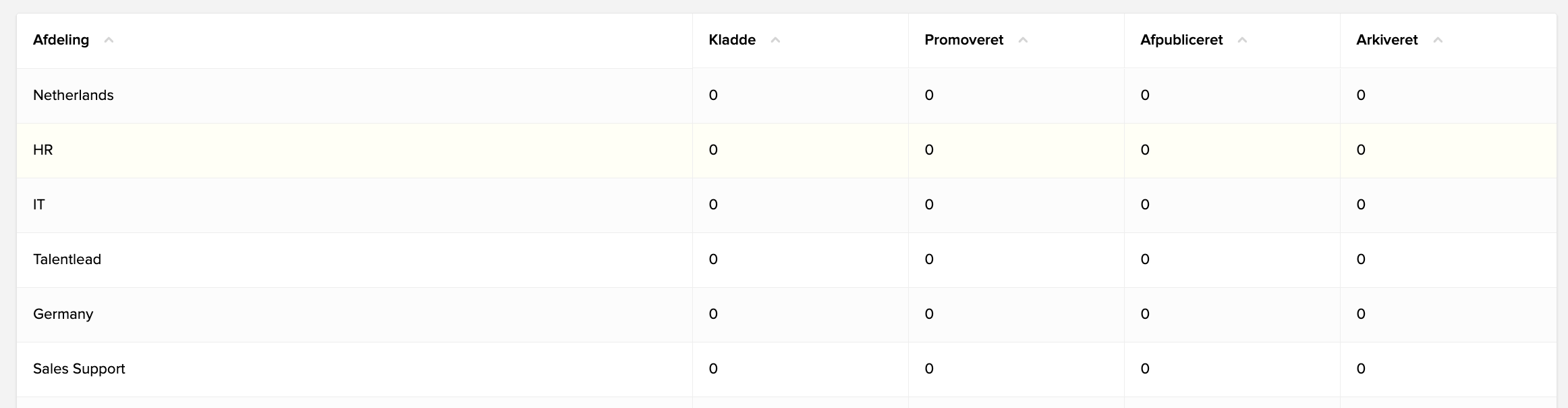The width and height of the screenshot is (1568, 408).
Task: Sort by Afdeling using its arrow icon
Action: [109, 41]
